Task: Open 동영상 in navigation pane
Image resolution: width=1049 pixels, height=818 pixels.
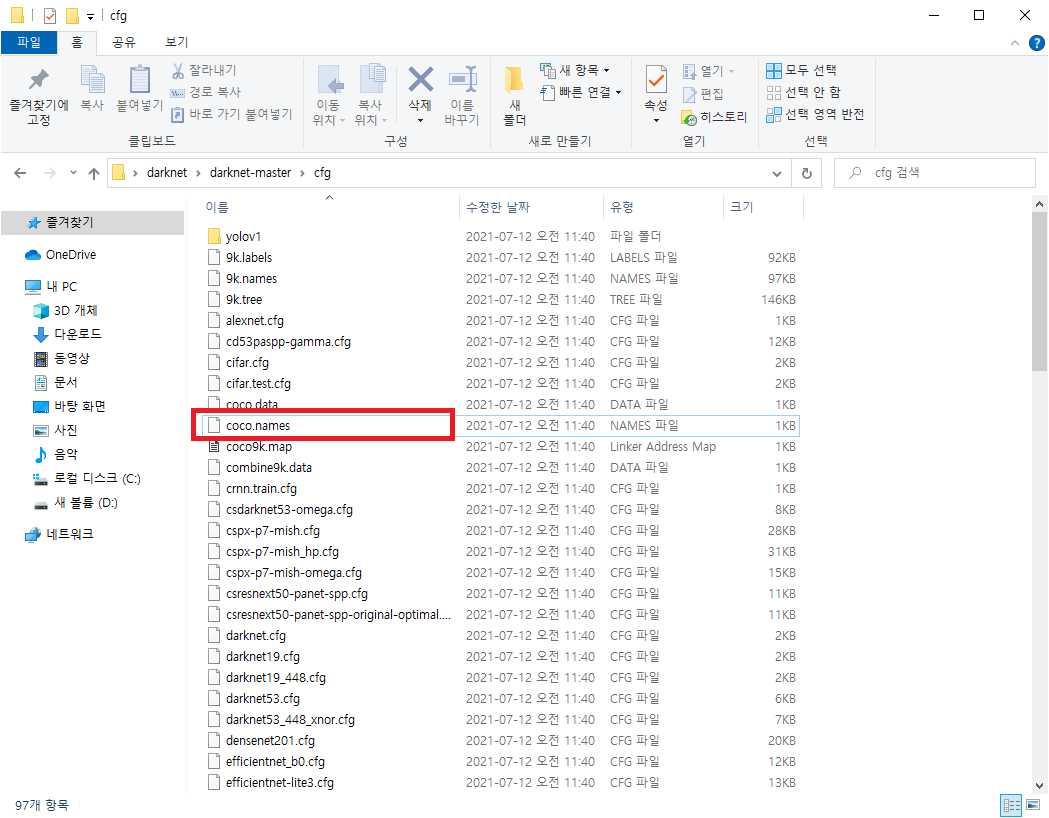Action: (62, 359)
